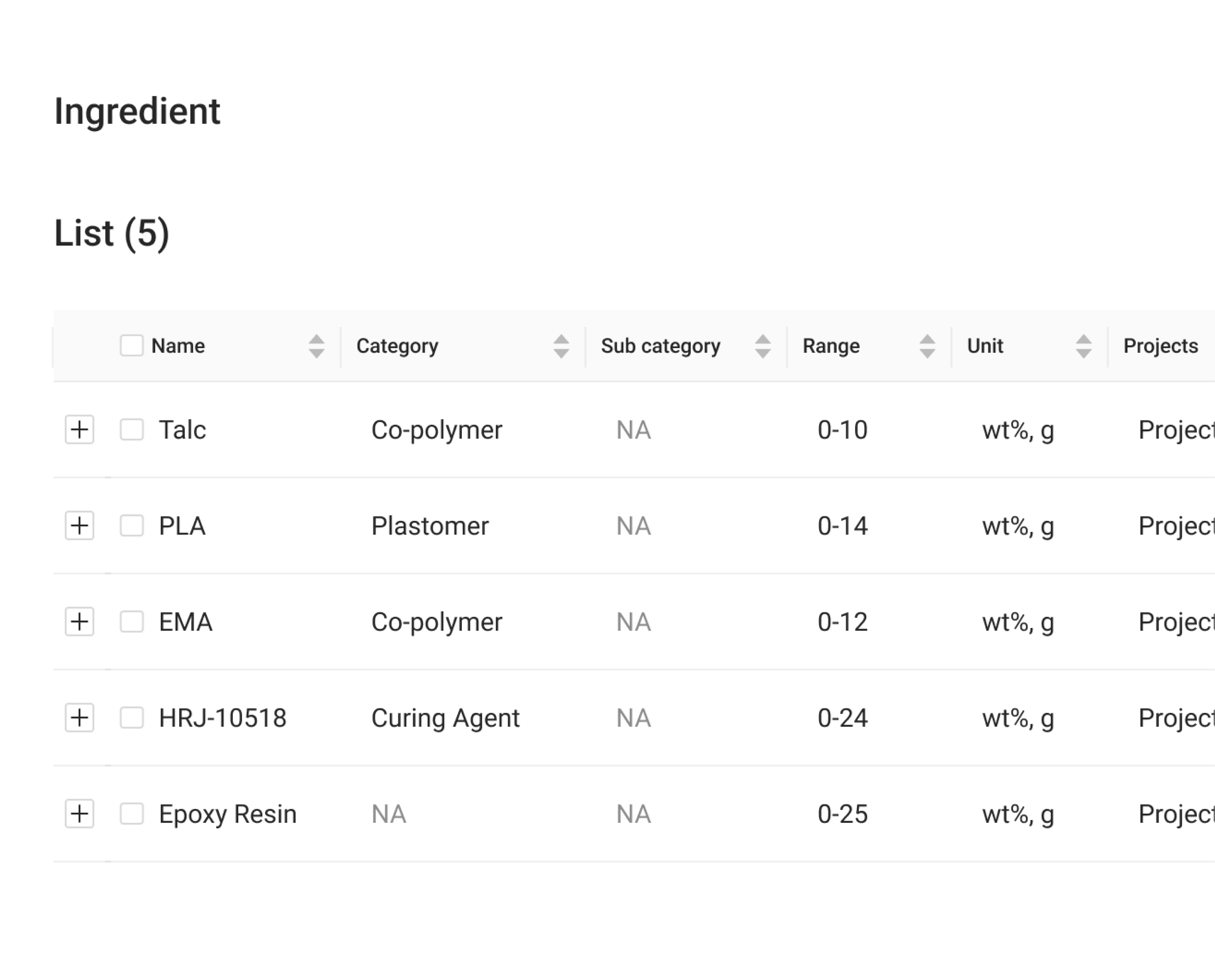The image size is (1215, 980).
Task: Click the HRJ-10518 ingredient name
Action: pos(222,718)
